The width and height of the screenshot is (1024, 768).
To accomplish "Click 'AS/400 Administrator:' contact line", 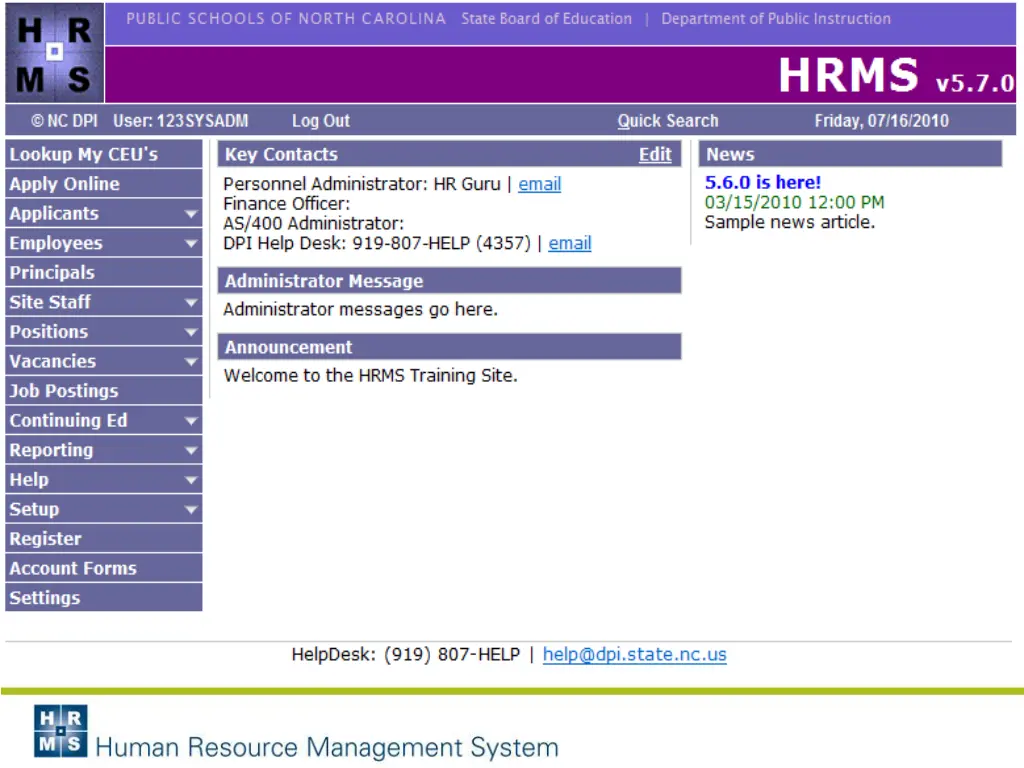I will pos(313,223).
